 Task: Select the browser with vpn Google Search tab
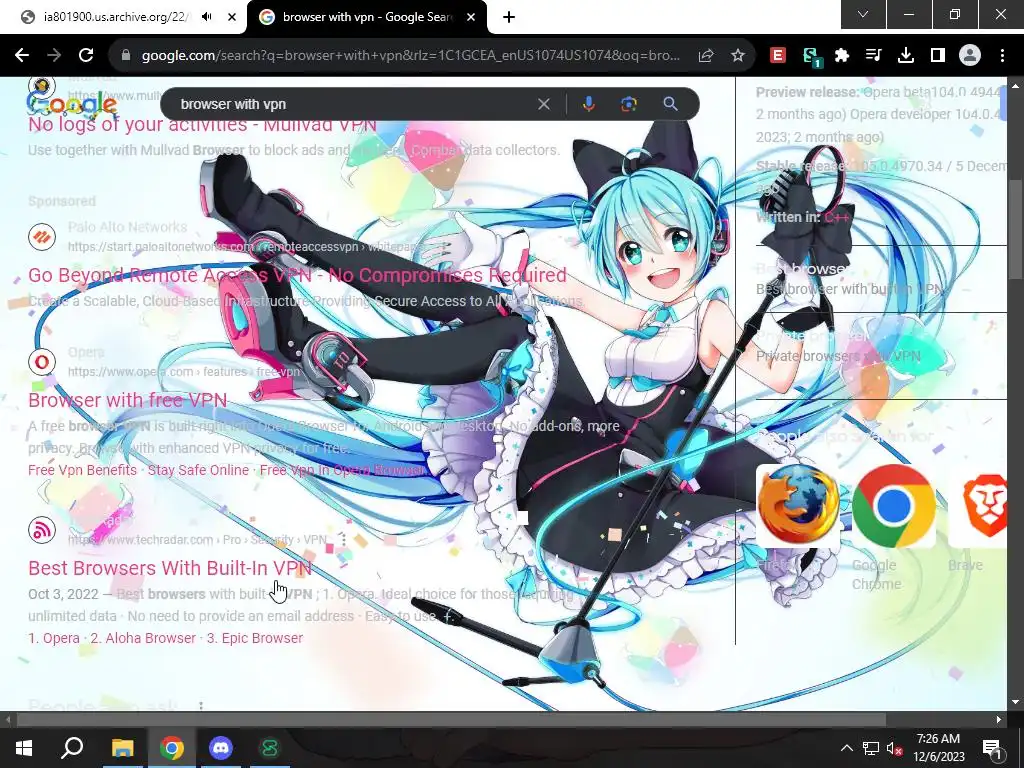click(367, 17)
